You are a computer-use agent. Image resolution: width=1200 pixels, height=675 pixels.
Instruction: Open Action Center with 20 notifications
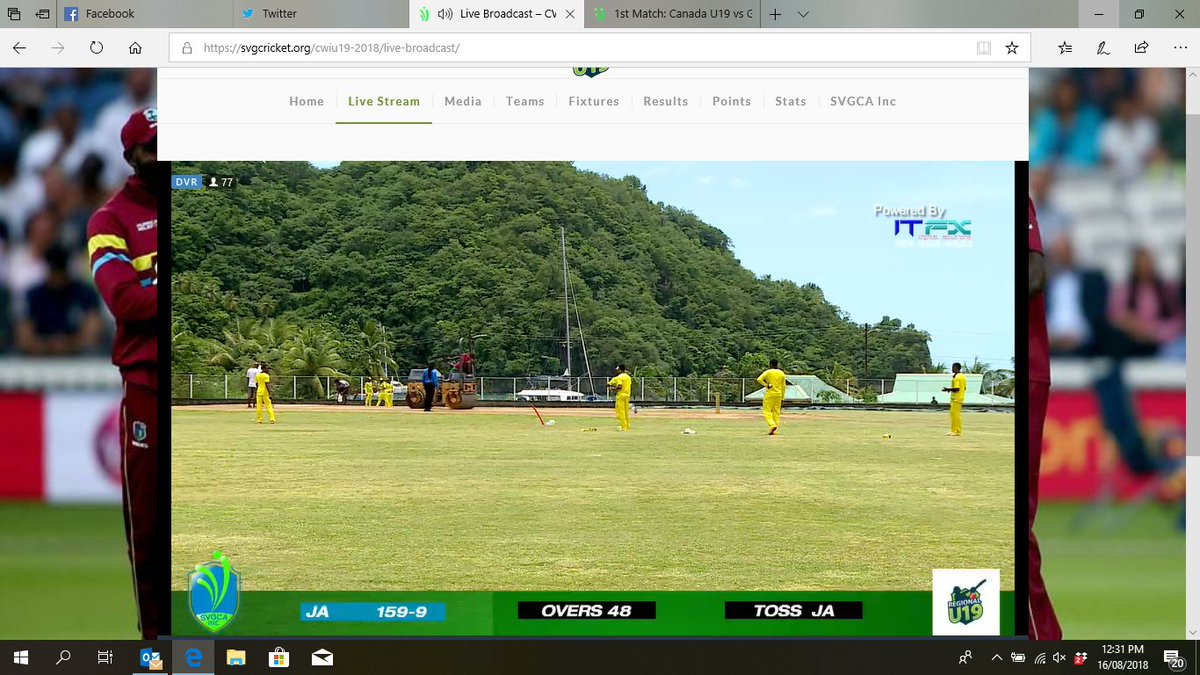1172,658
